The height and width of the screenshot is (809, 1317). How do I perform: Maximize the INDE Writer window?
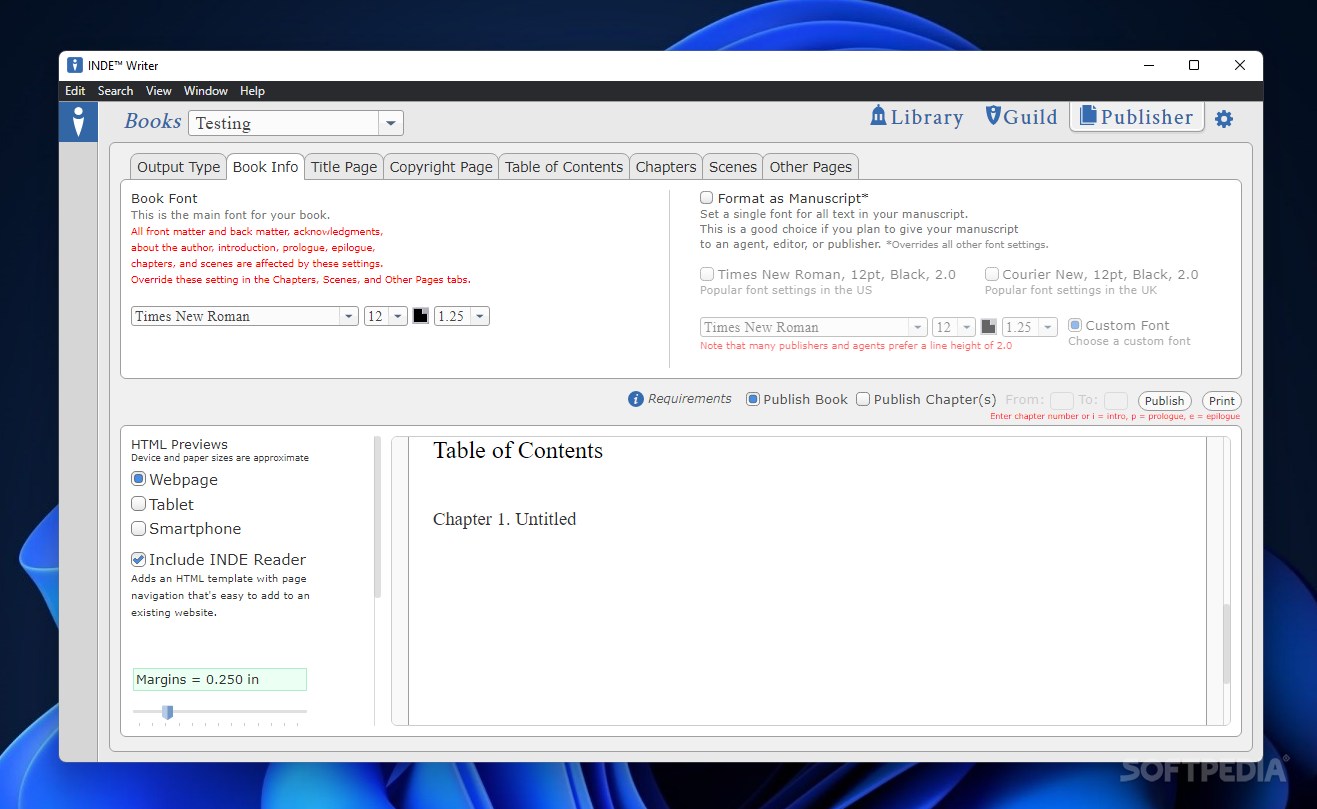tap(1194, 65)
